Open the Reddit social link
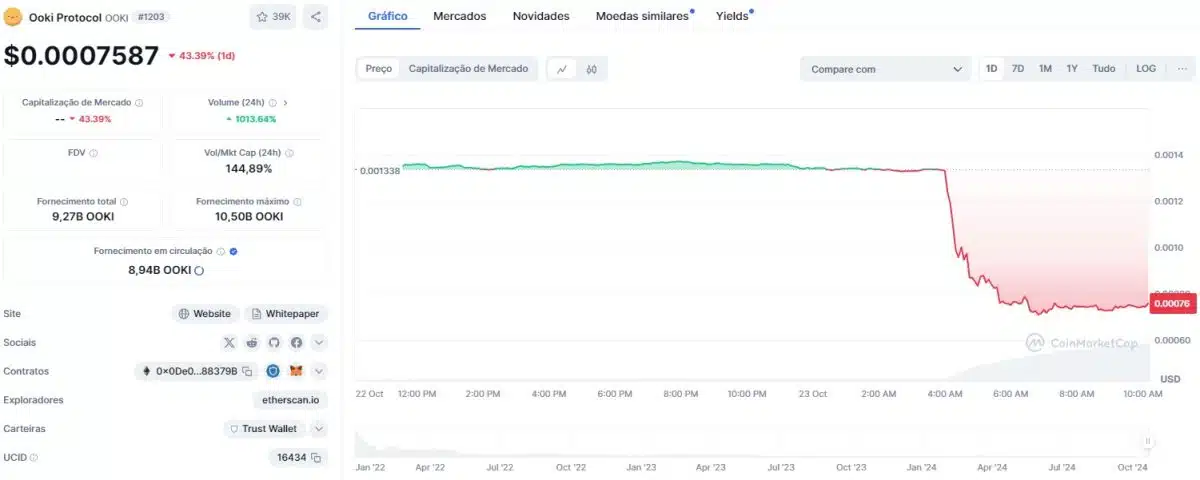The width and height of the screenshot is (1200, 480). (x=252, y=342)
